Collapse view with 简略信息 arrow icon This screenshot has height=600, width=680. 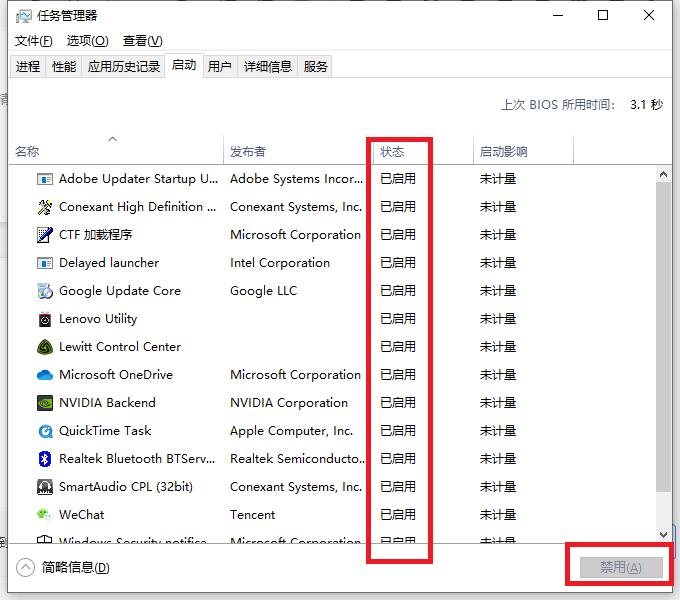pos(25,567)
